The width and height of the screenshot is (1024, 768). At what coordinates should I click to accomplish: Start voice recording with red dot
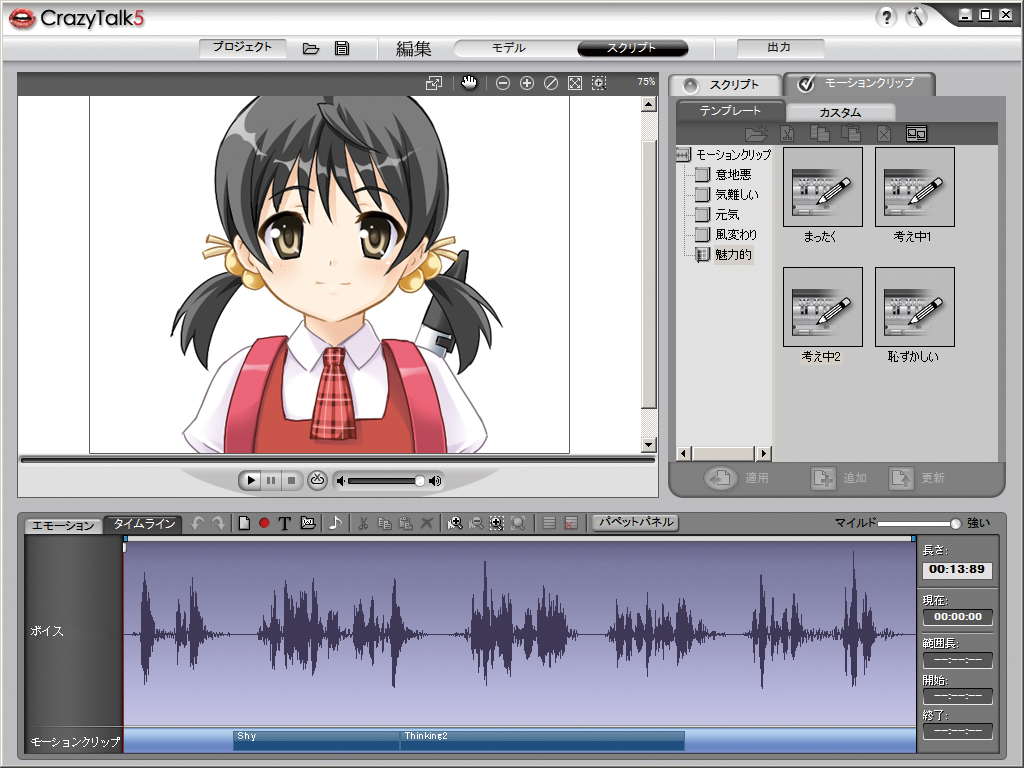(264, 523)
